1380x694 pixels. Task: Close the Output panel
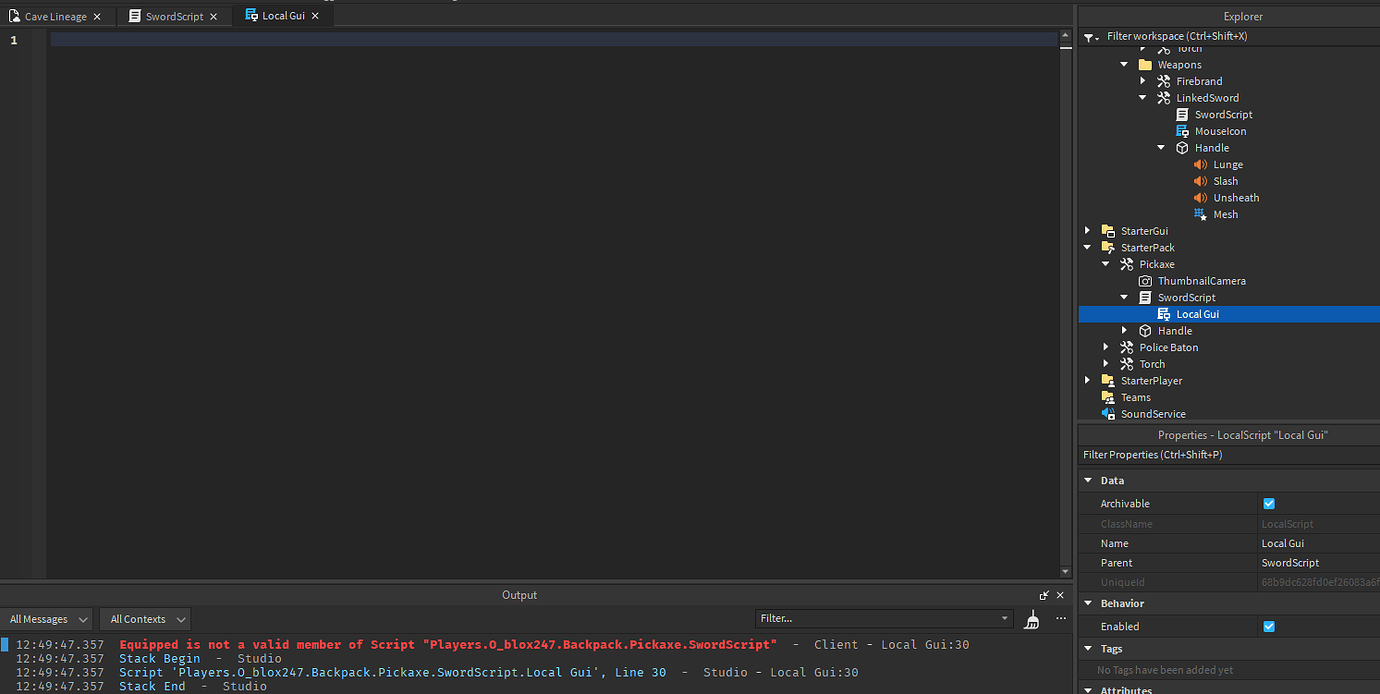1060,595
